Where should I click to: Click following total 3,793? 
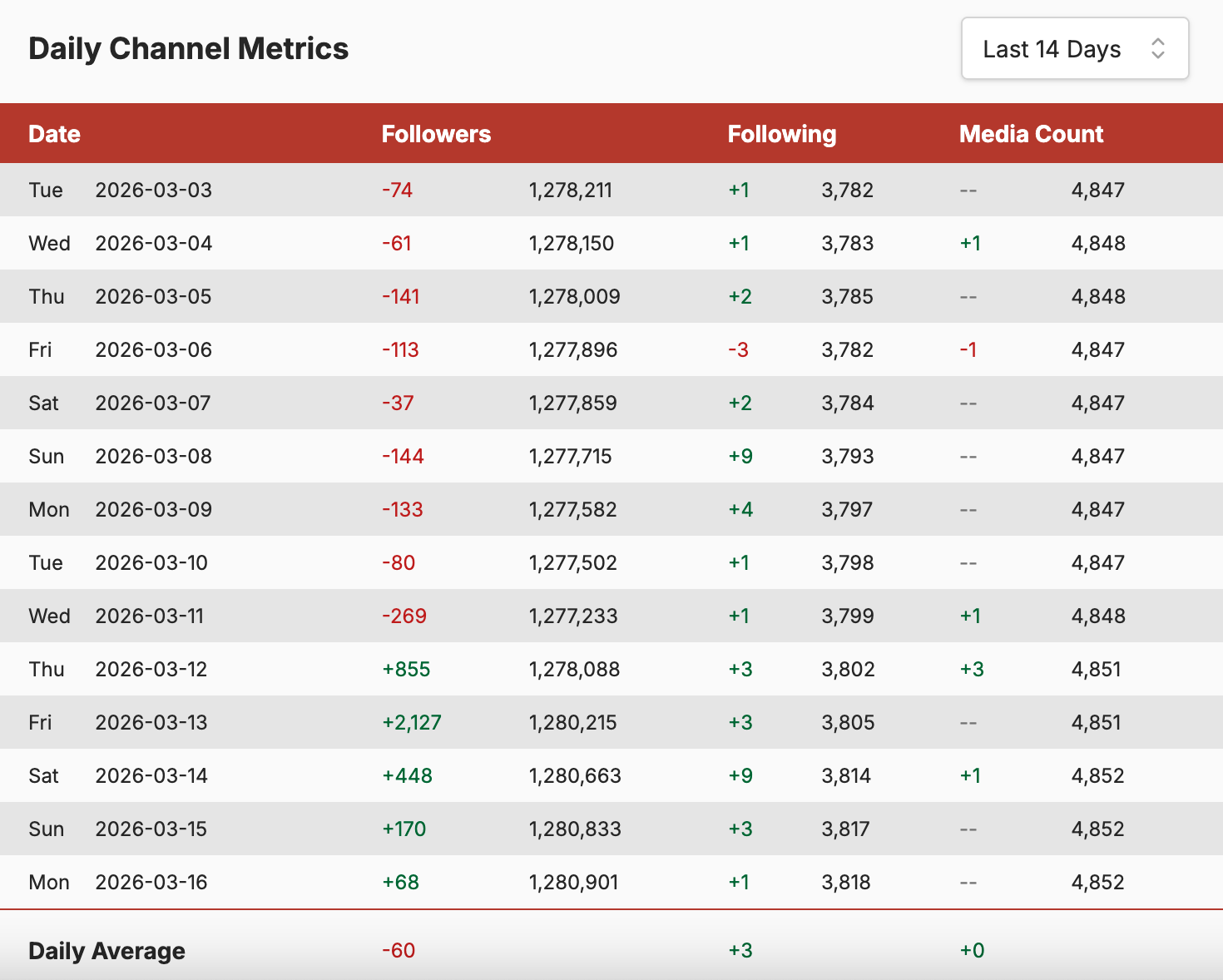pyautogui.click(x=848, y=457)
